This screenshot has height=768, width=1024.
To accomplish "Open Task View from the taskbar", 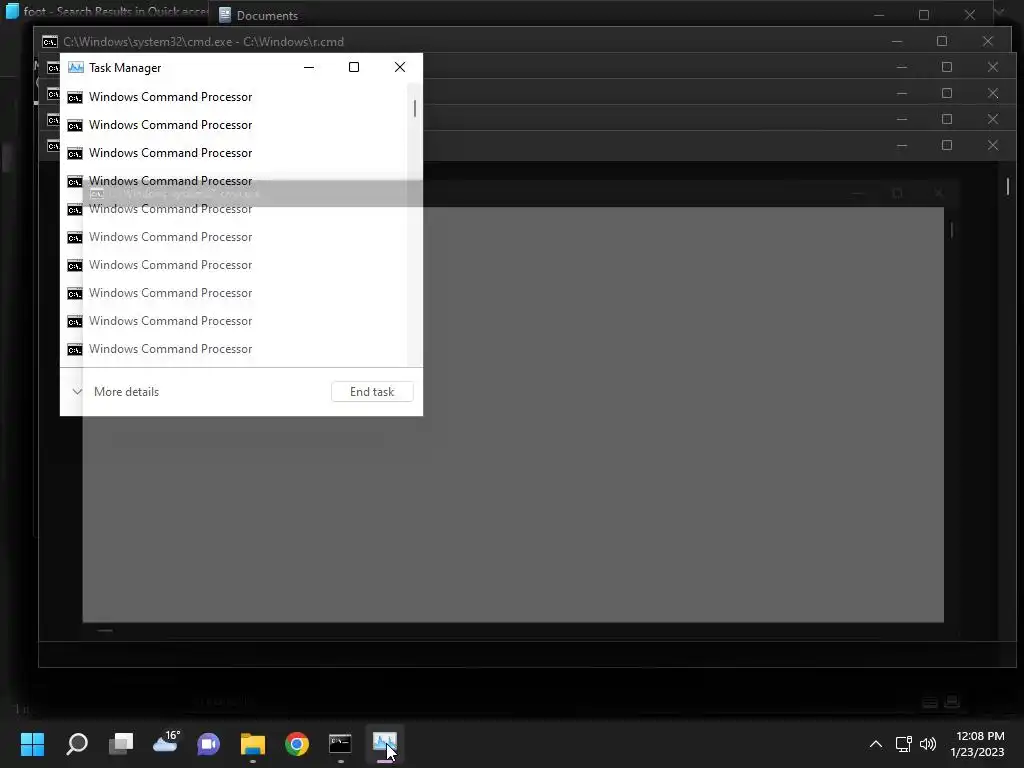I will (x=121, y=743).
